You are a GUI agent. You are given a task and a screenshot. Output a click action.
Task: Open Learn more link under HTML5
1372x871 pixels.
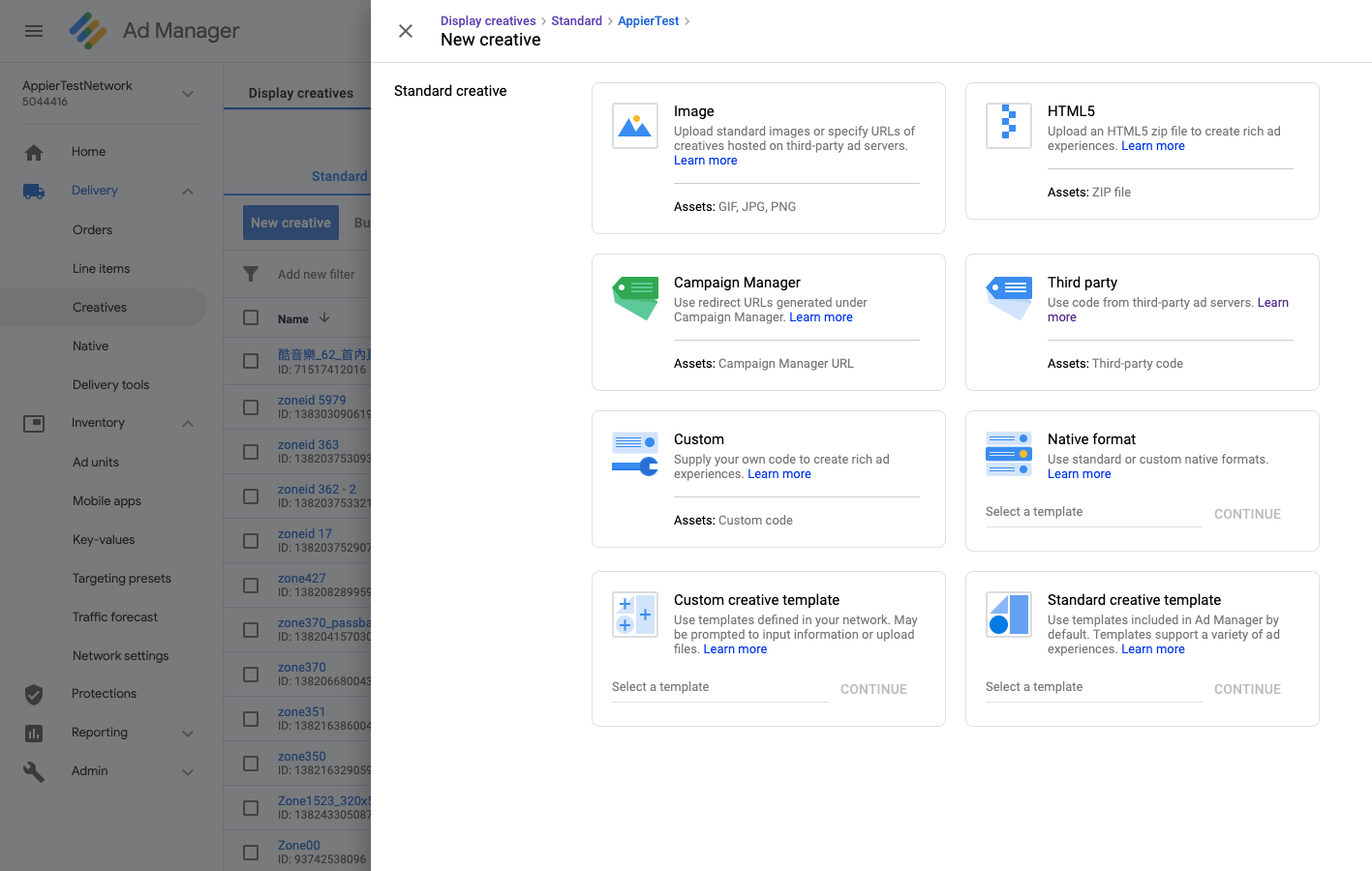(1153, 146)
